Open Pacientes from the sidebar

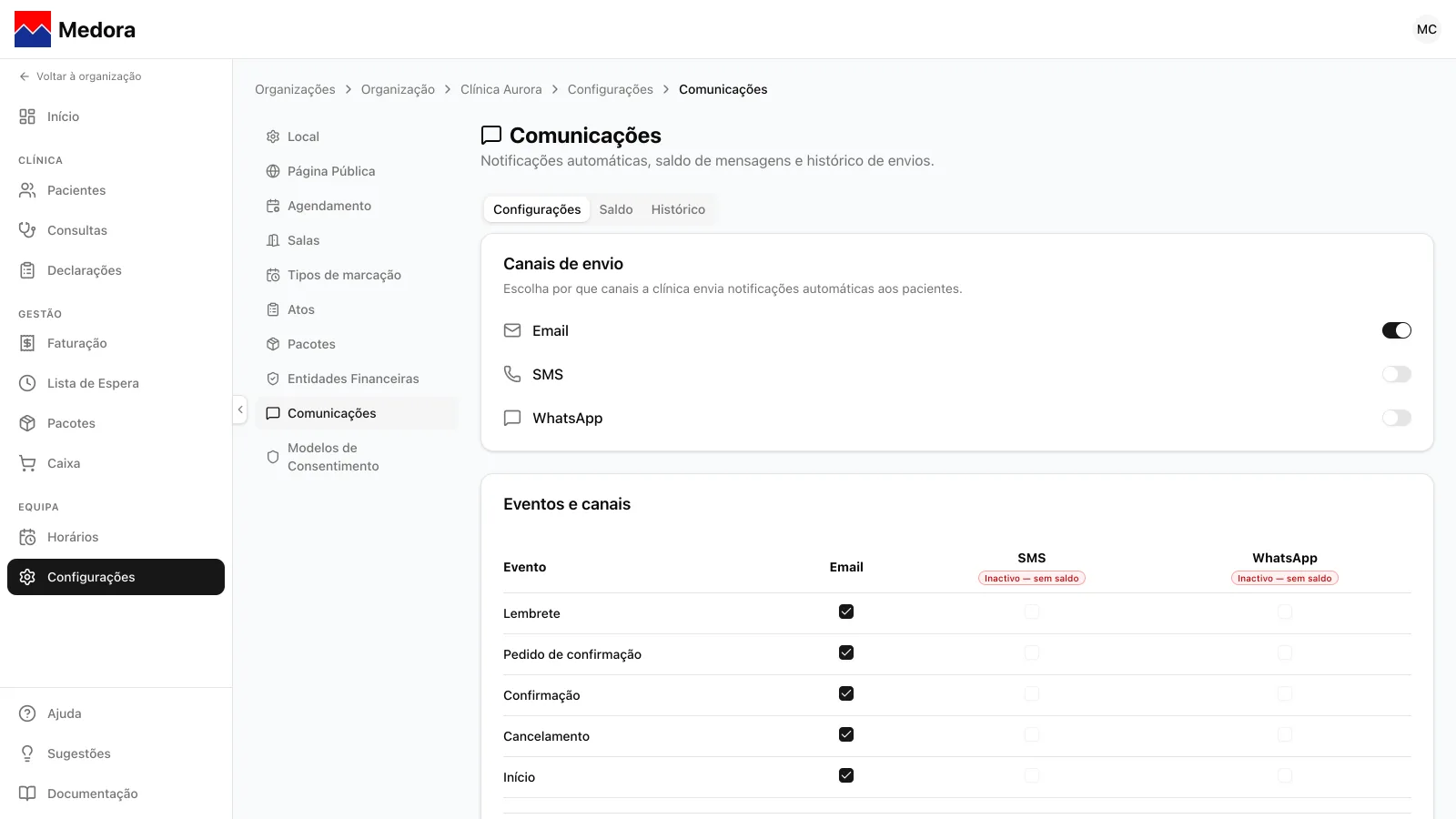(116, 190)
